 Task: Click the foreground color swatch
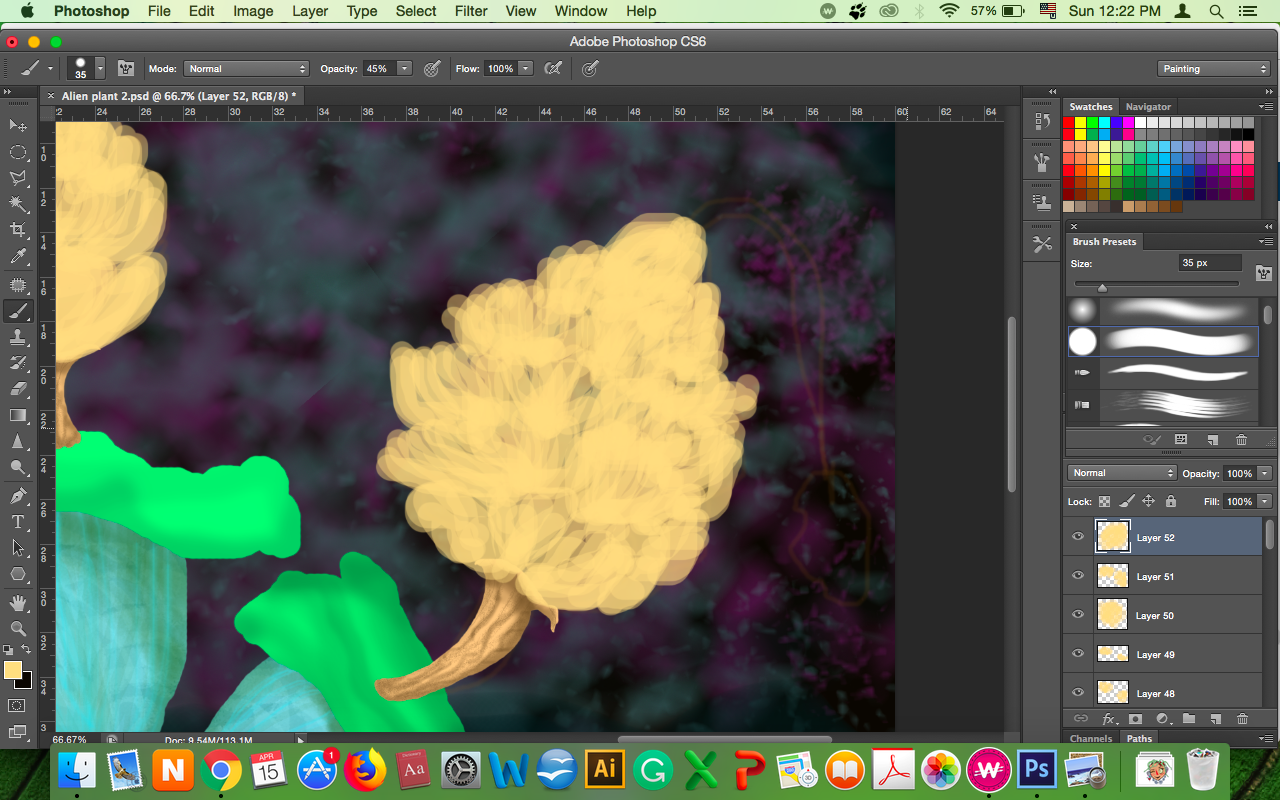click(x=13, y=670)
